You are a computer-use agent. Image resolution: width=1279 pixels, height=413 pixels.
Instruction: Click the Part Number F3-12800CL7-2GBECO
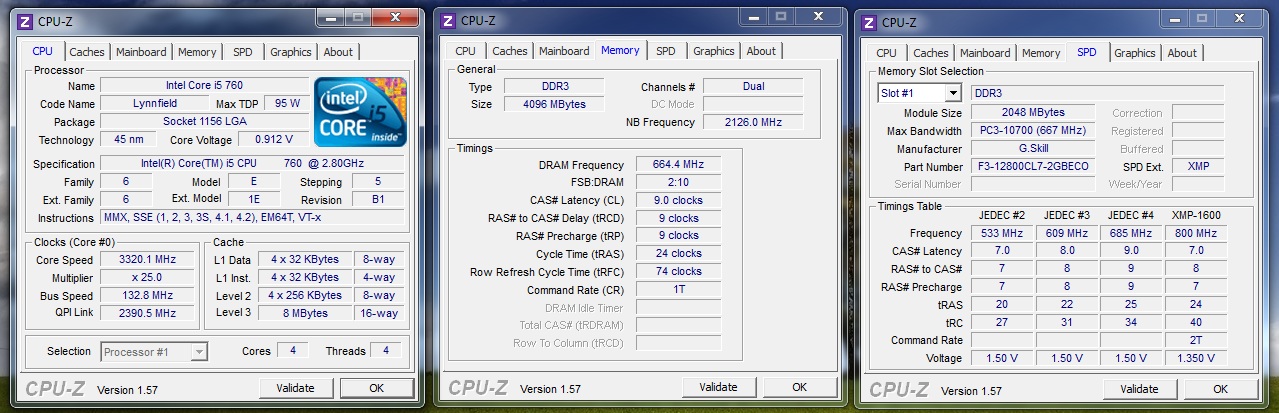pyautogui.click(x=1033, y=166)
